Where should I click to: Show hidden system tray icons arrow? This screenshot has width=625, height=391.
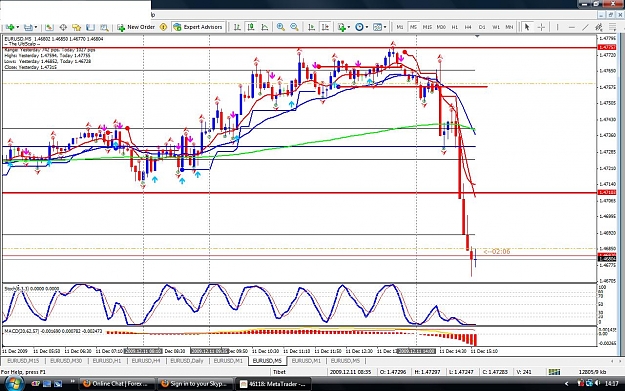pyautogui.click(x=566, y=384)
